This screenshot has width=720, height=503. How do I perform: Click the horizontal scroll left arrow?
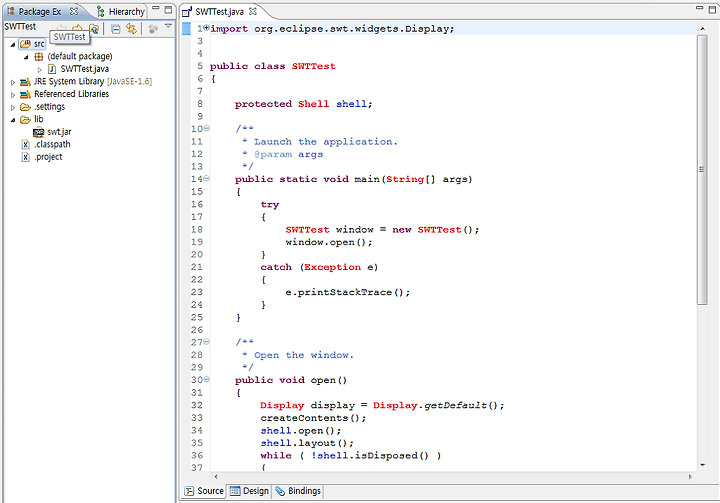tap(216, 476)
